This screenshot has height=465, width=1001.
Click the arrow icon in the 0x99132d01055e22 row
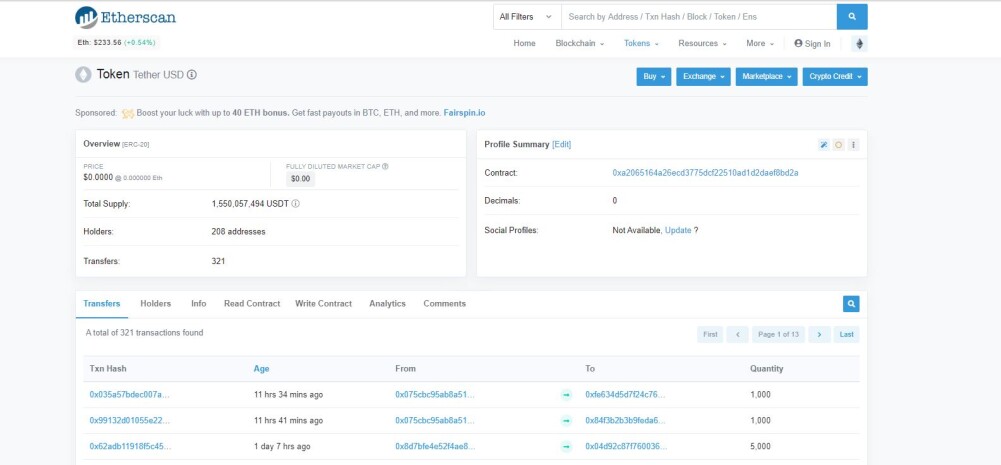566,420
